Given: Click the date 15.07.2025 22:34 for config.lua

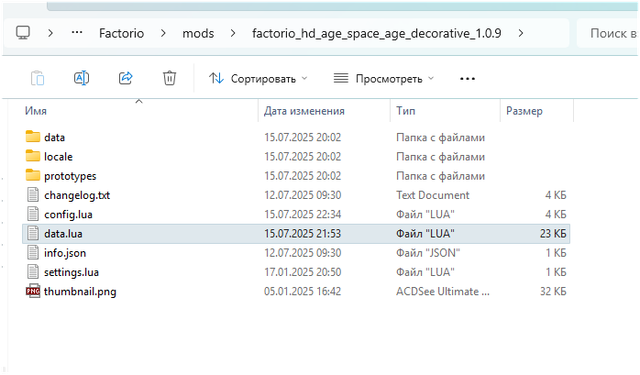Looking at the screenshot, I should coord(302,214).
